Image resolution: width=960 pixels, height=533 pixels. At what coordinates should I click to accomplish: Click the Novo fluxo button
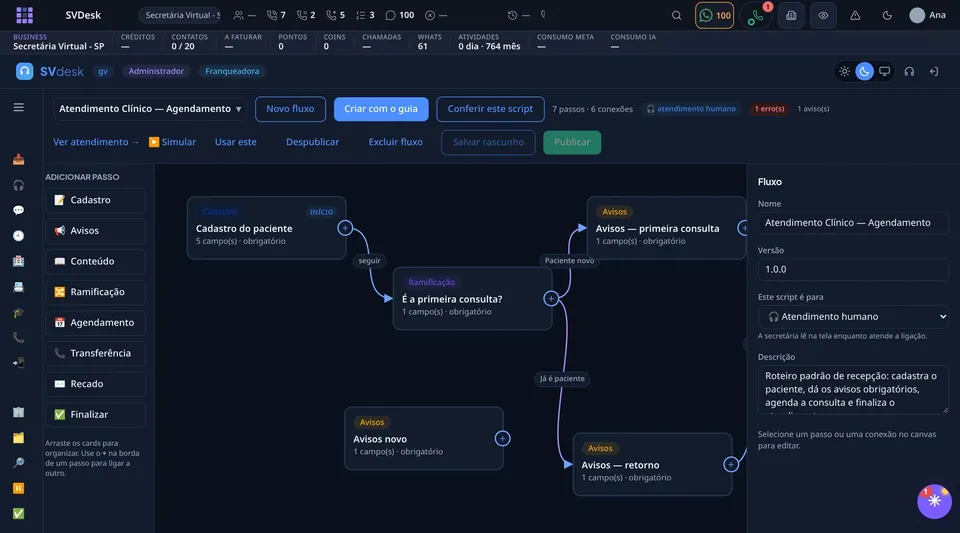[290, 109]
